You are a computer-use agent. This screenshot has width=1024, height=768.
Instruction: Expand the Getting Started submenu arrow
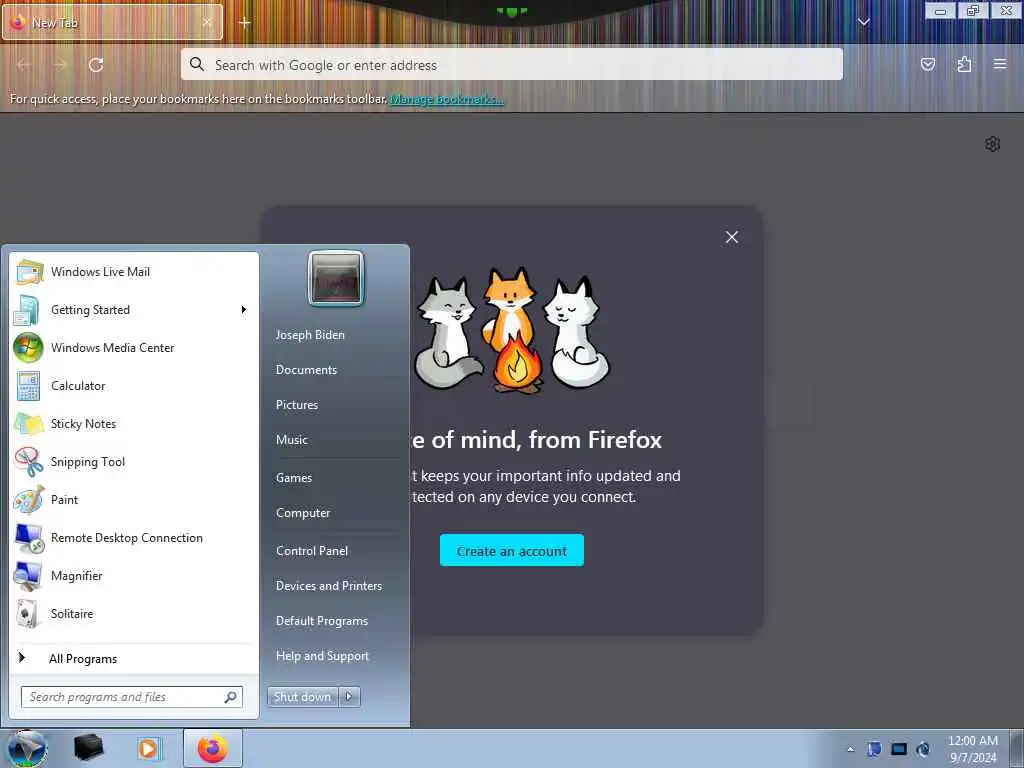244,310
